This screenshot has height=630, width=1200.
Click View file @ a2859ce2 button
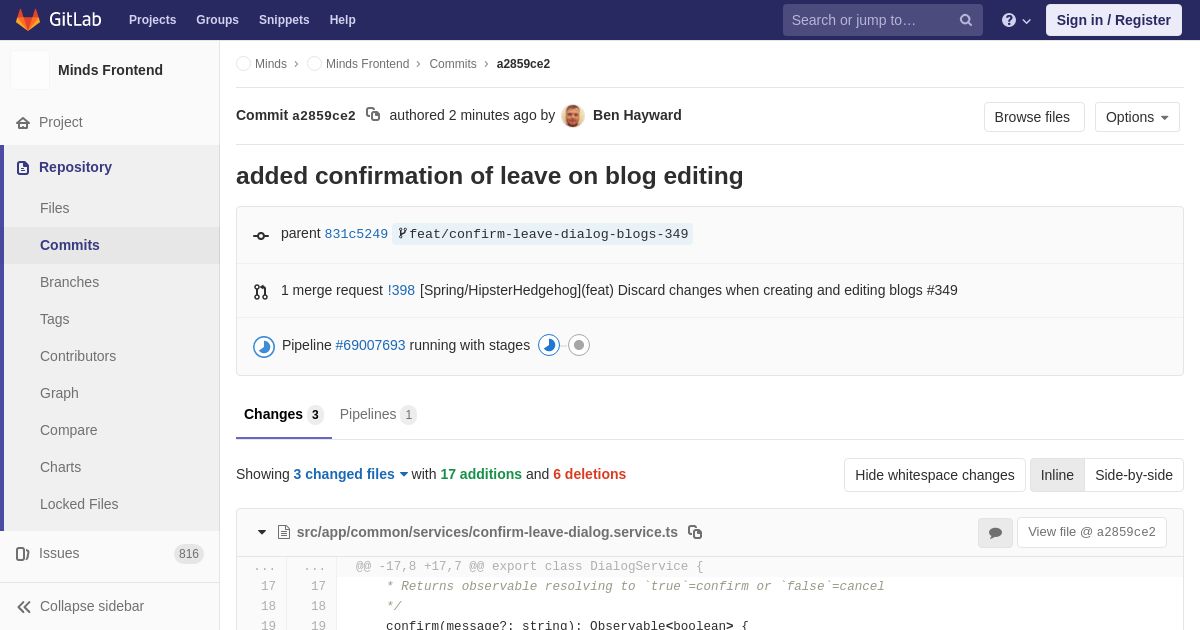tap(1092, 532)
